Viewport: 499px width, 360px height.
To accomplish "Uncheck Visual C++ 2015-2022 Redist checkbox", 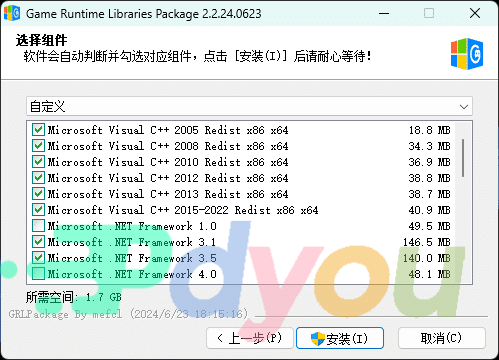I will click(38, 210).
